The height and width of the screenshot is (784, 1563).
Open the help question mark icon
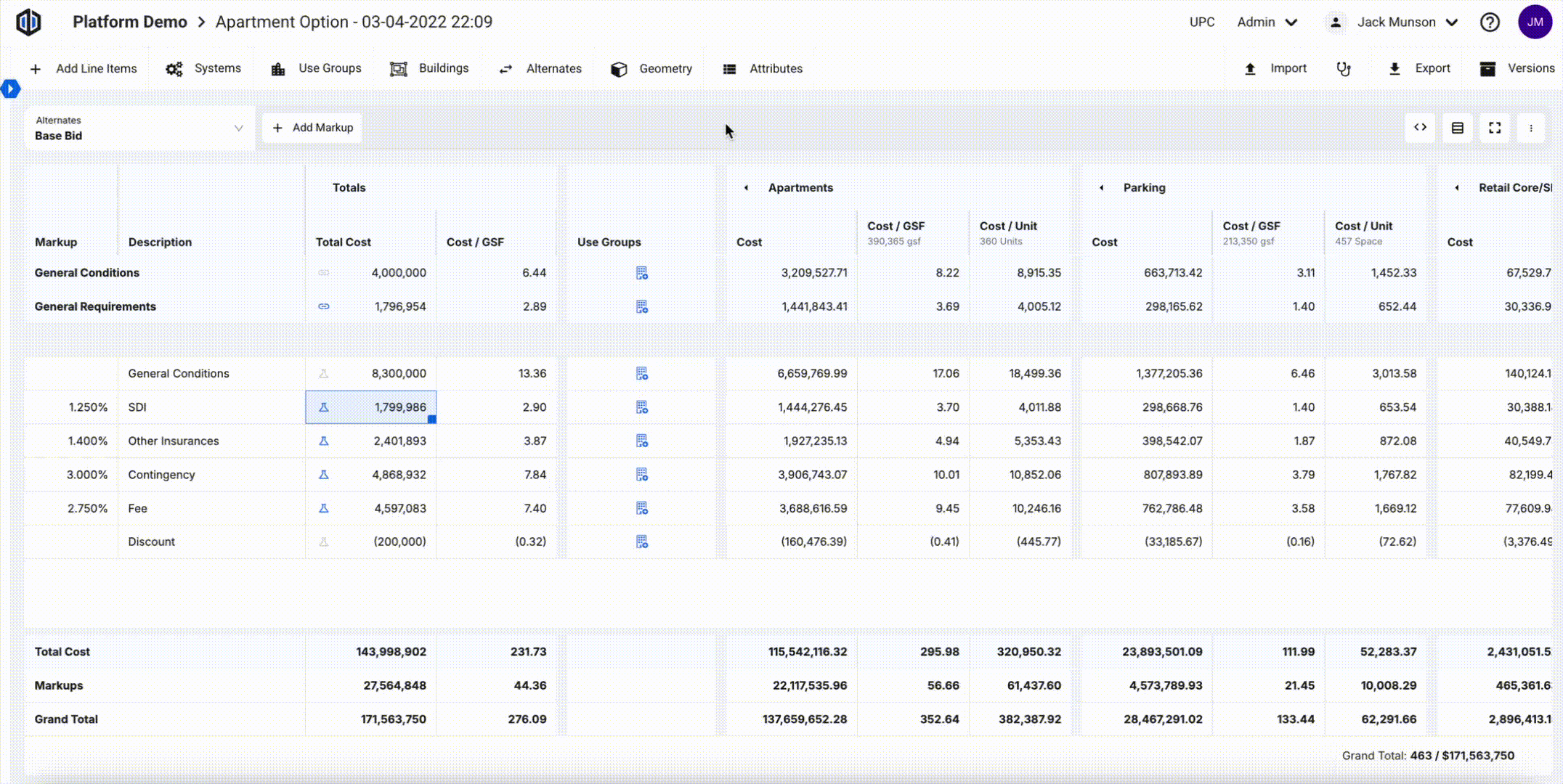[x=1490, y=23]
